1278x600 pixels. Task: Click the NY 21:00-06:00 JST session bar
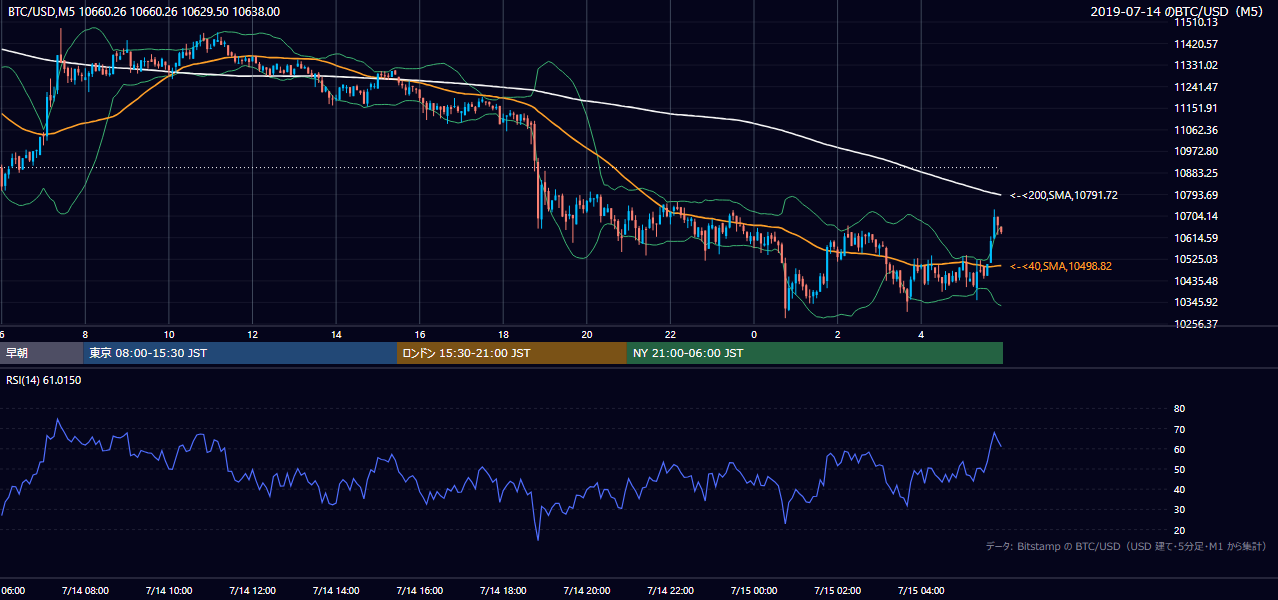coord(815,353)
